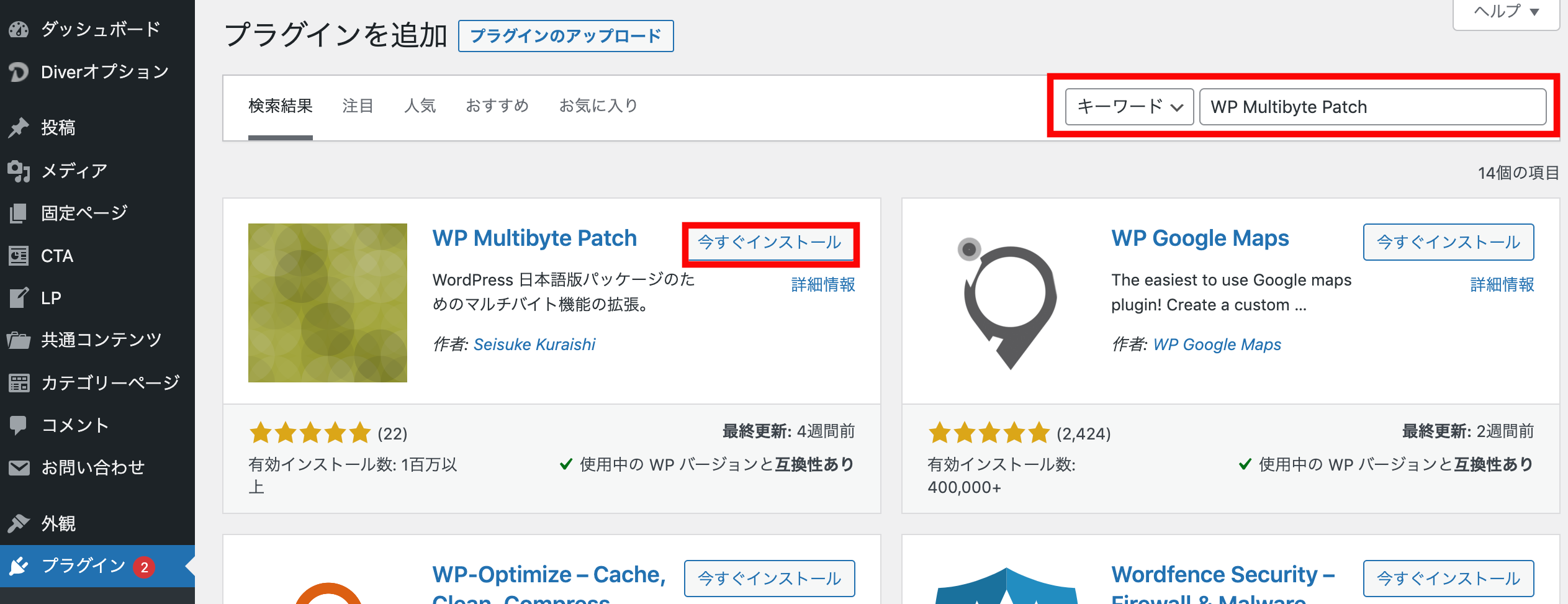Open 詳細情報 for WP Google Maps
Viewport: 1568px width, 604px height.
point(1502,284)
